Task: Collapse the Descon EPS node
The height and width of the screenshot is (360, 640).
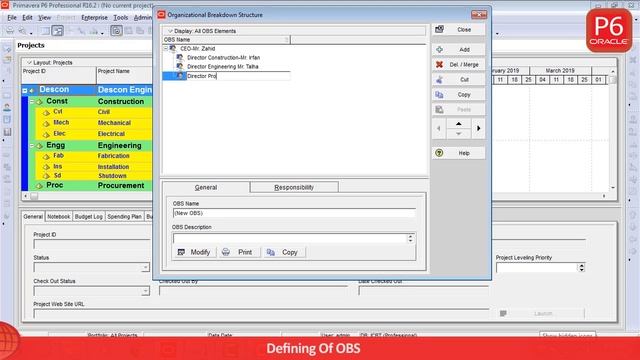Action: [x=25, y=90]
